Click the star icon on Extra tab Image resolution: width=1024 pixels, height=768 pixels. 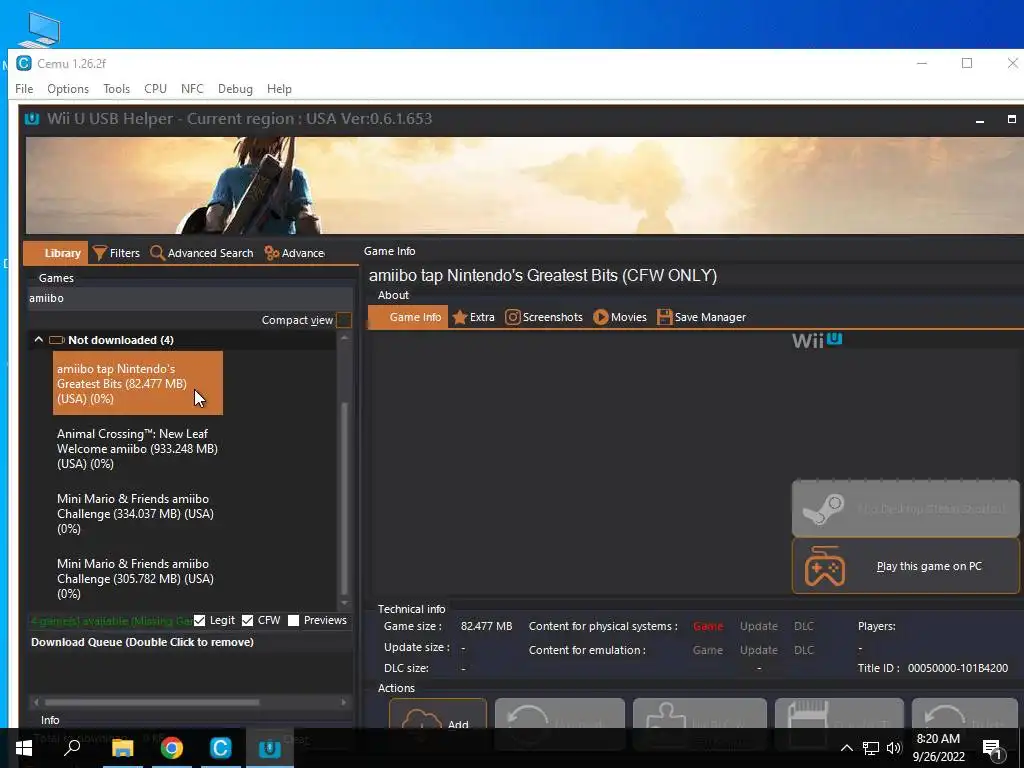click(460, 317)
